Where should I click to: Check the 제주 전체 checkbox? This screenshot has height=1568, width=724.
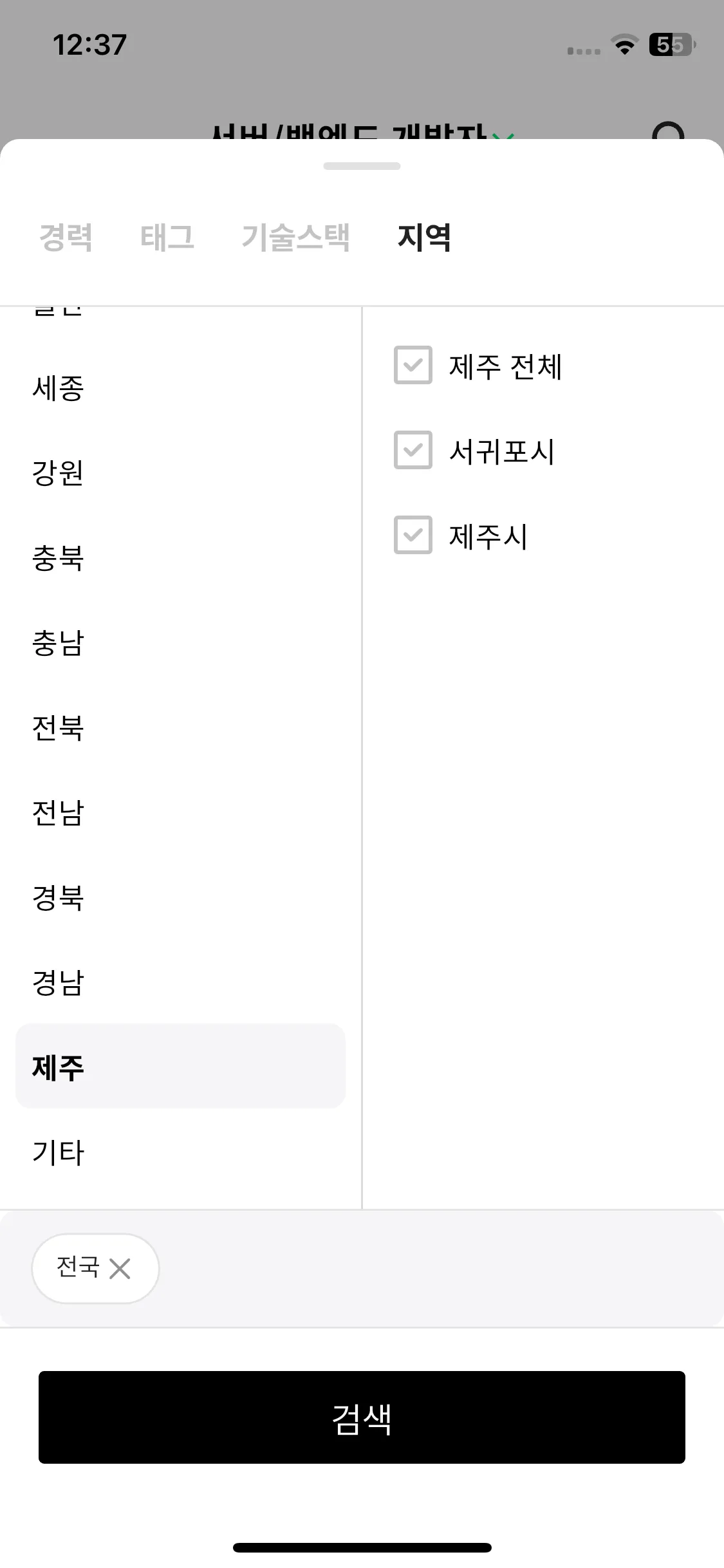coord(413,365)
